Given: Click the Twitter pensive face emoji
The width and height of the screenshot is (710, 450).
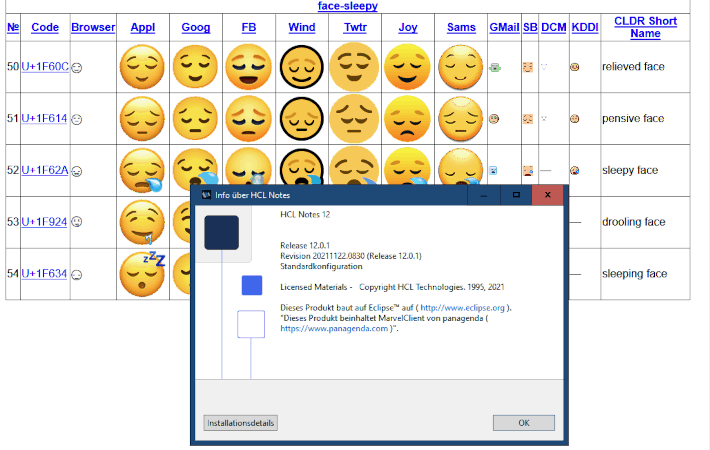Looking at the screenshot, I should pos(354,119).
